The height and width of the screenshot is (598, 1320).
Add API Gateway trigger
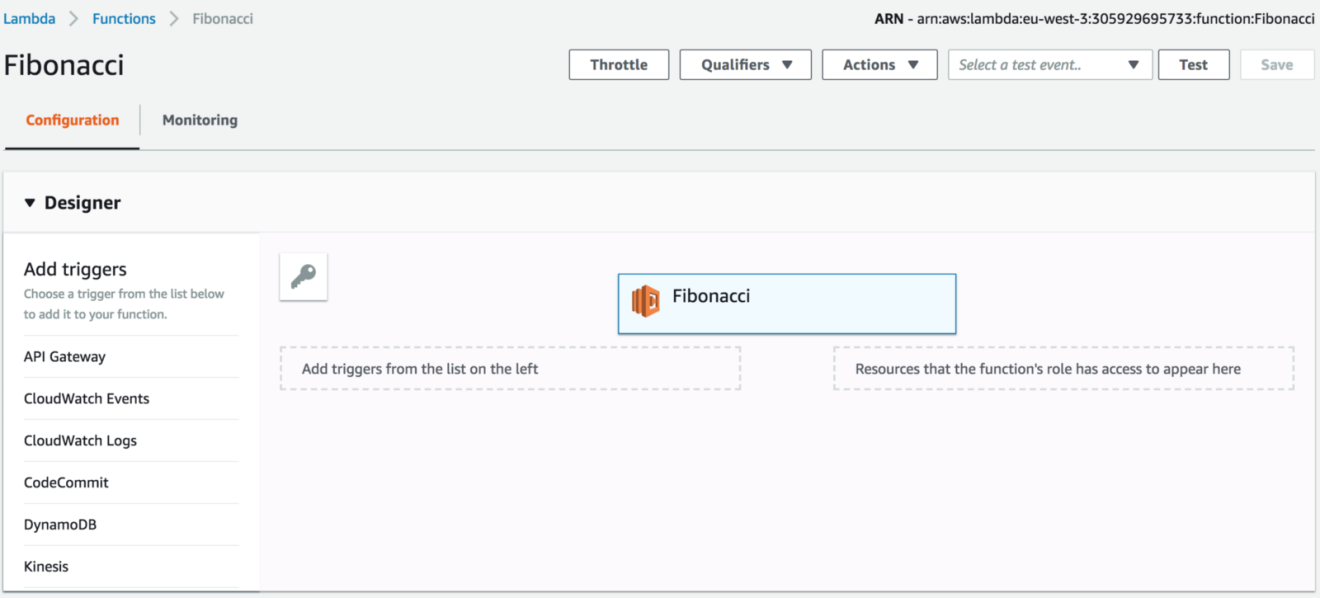pyautogui.click(x=131, y=357)
